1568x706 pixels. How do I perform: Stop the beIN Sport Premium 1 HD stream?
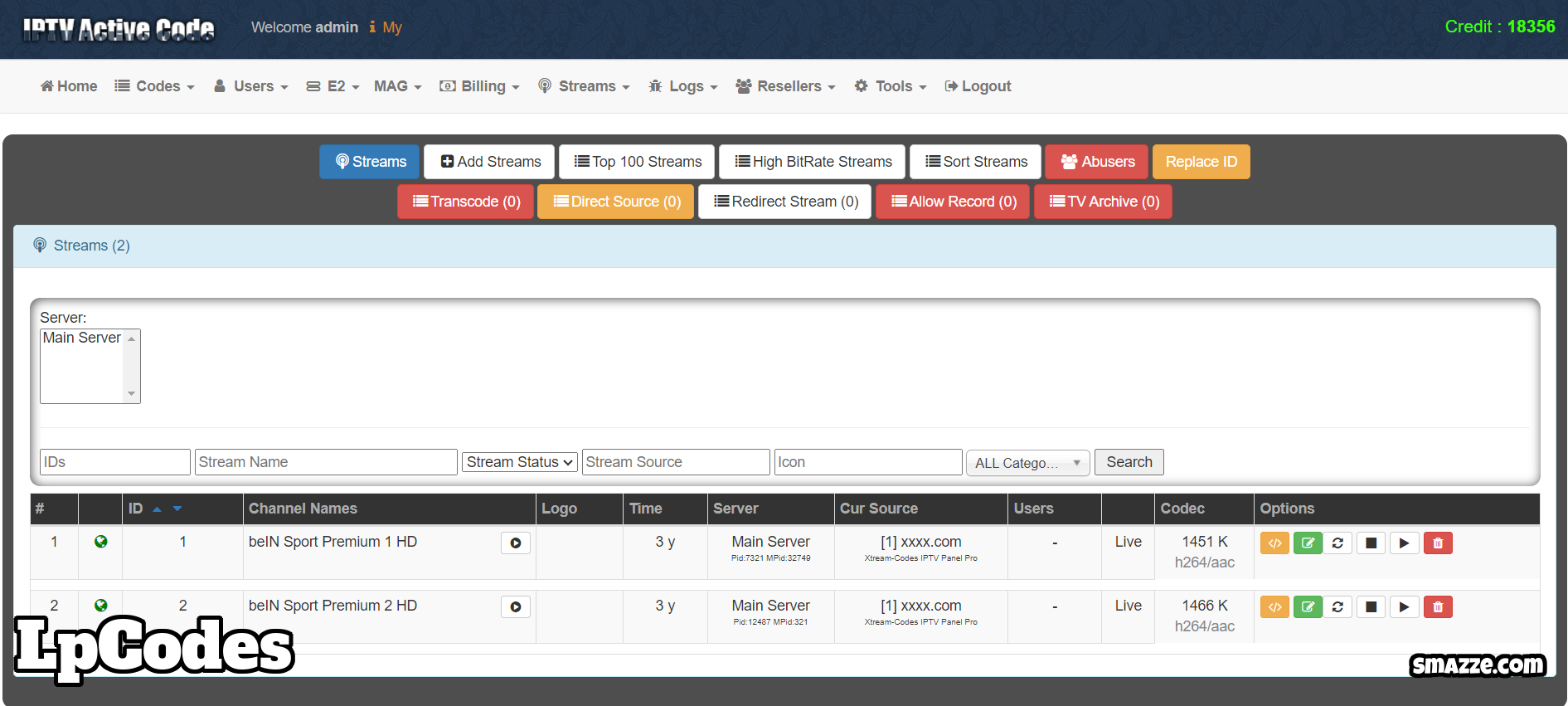click(x=1371, y=543)
